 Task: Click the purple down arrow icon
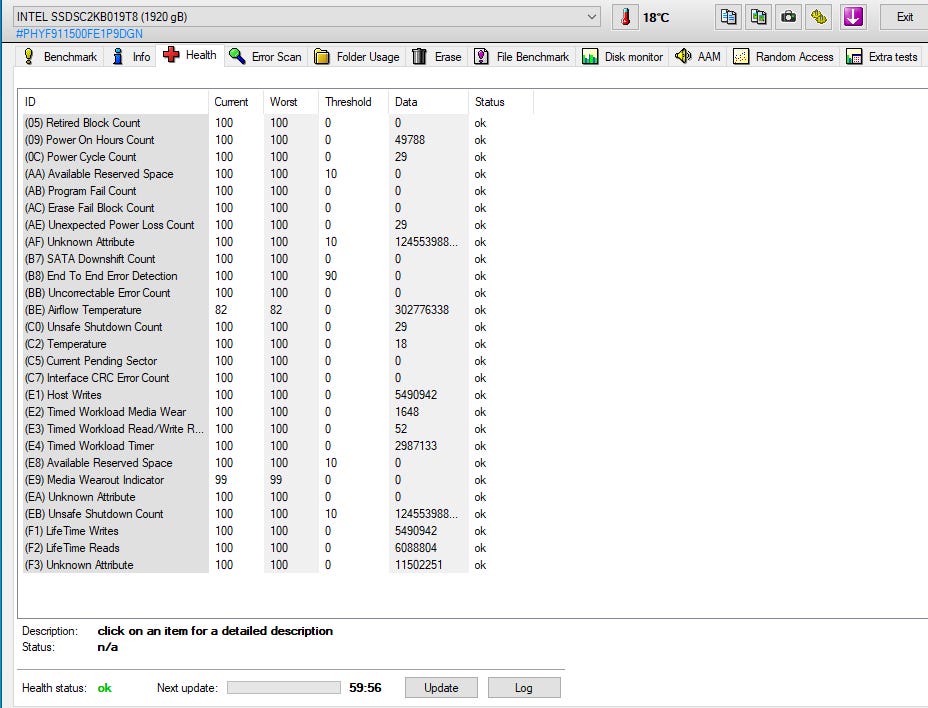[852, 17]
